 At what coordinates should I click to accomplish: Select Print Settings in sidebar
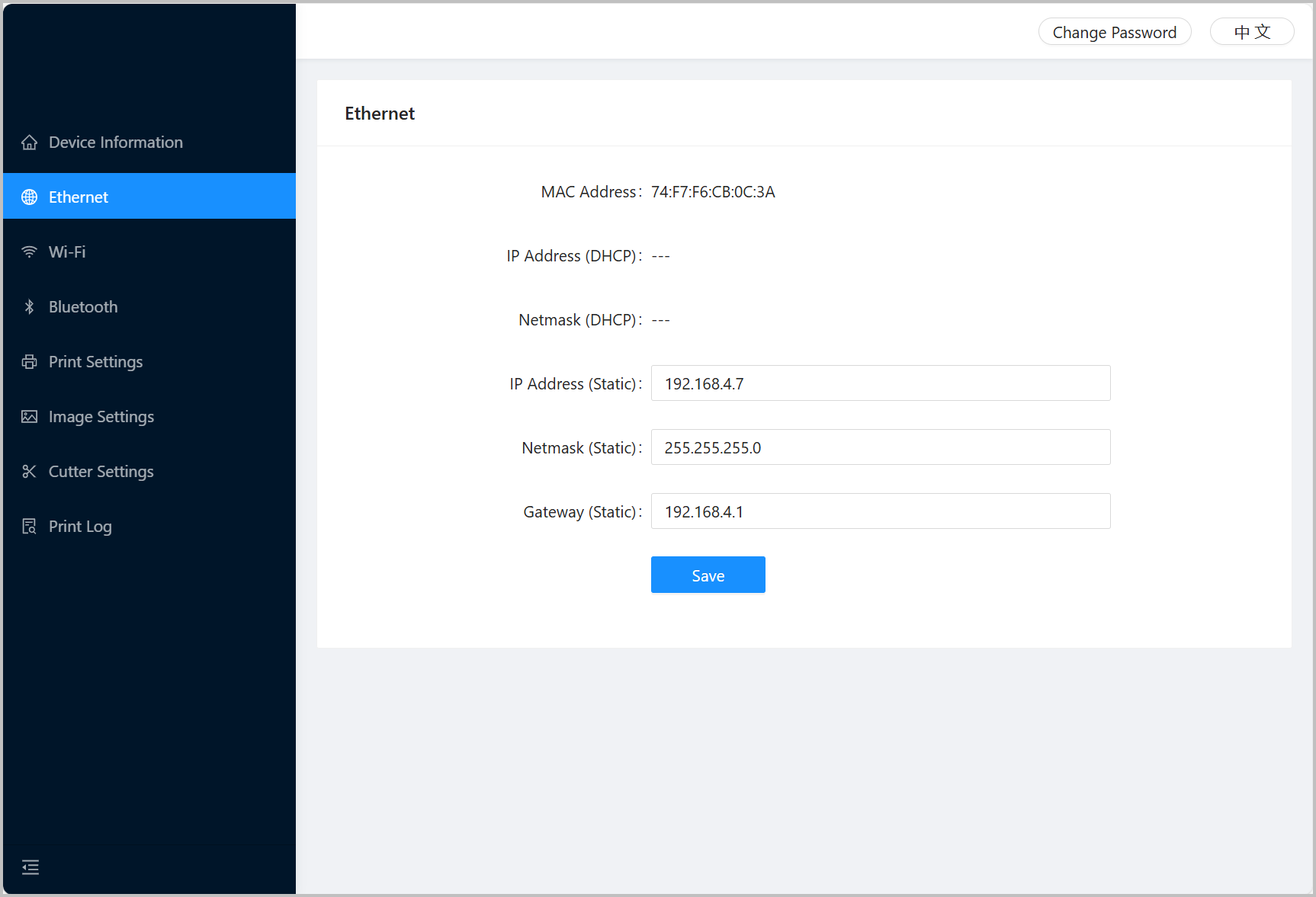point(95,362)
